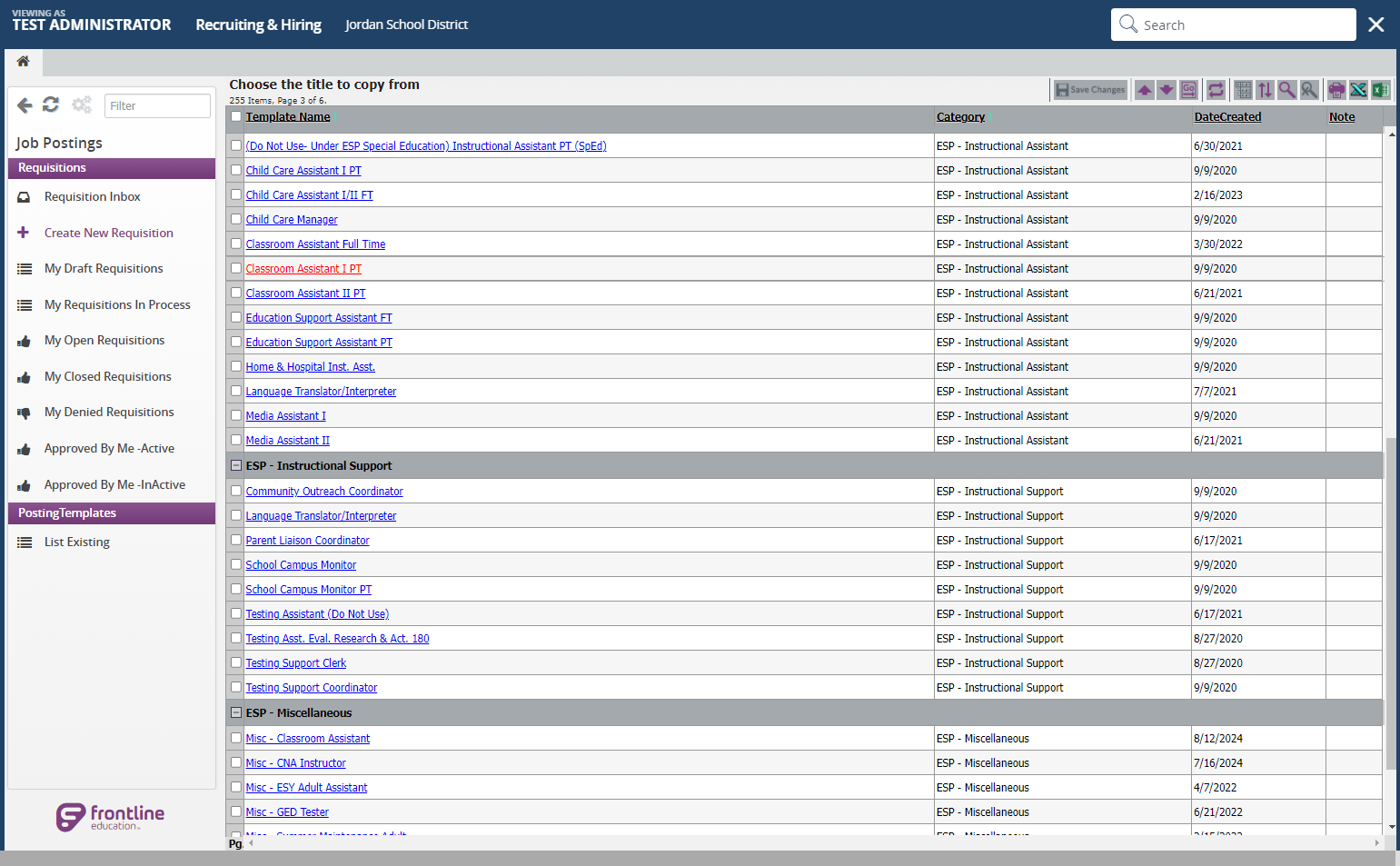Open My Closed Requisitions

click(x=107, y=376)
